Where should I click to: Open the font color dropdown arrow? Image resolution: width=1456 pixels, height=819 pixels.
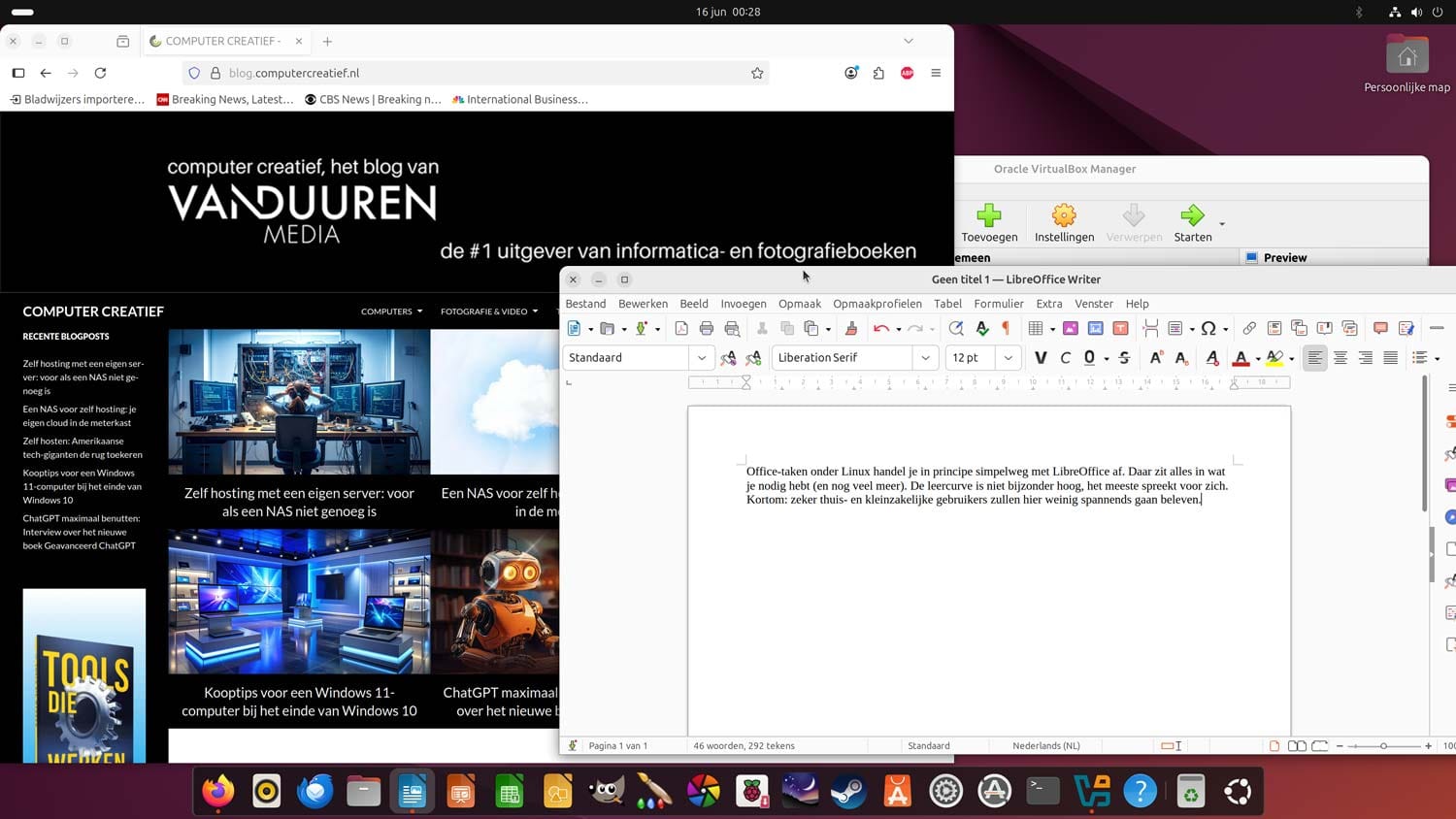tap(1258, 359)
